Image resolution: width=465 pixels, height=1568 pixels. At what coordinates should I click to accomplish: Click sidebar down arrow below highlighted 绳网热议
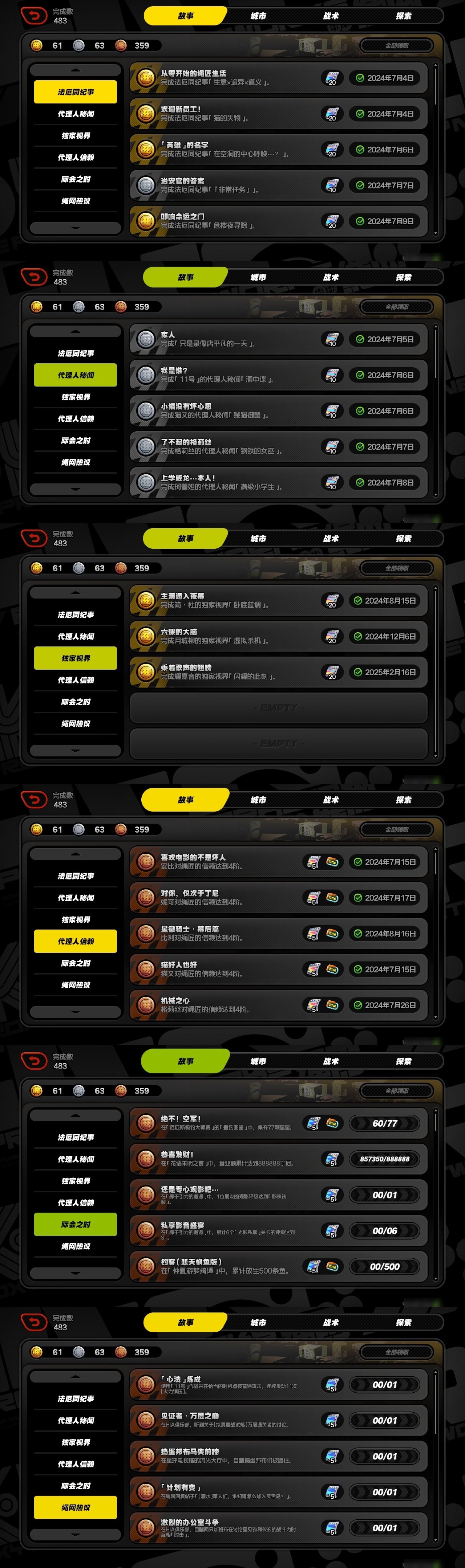[x=76, y=1535]
